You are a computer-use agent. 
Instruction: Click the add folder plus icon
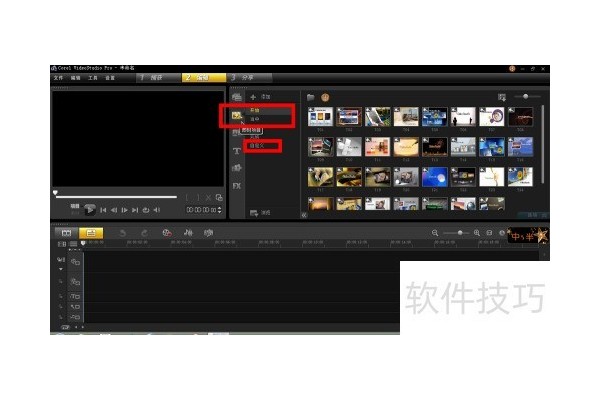coord(253,97)
